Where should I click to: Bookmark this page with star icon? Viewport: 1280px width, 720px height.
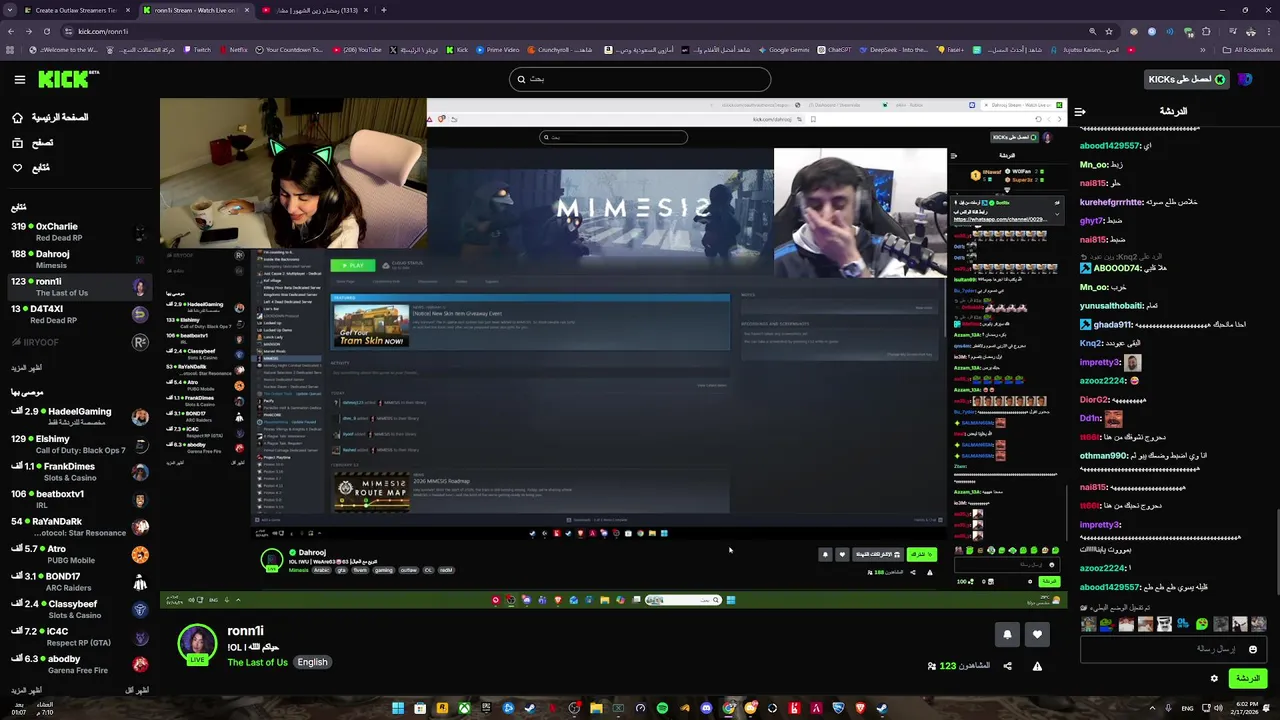point(1108,31)
